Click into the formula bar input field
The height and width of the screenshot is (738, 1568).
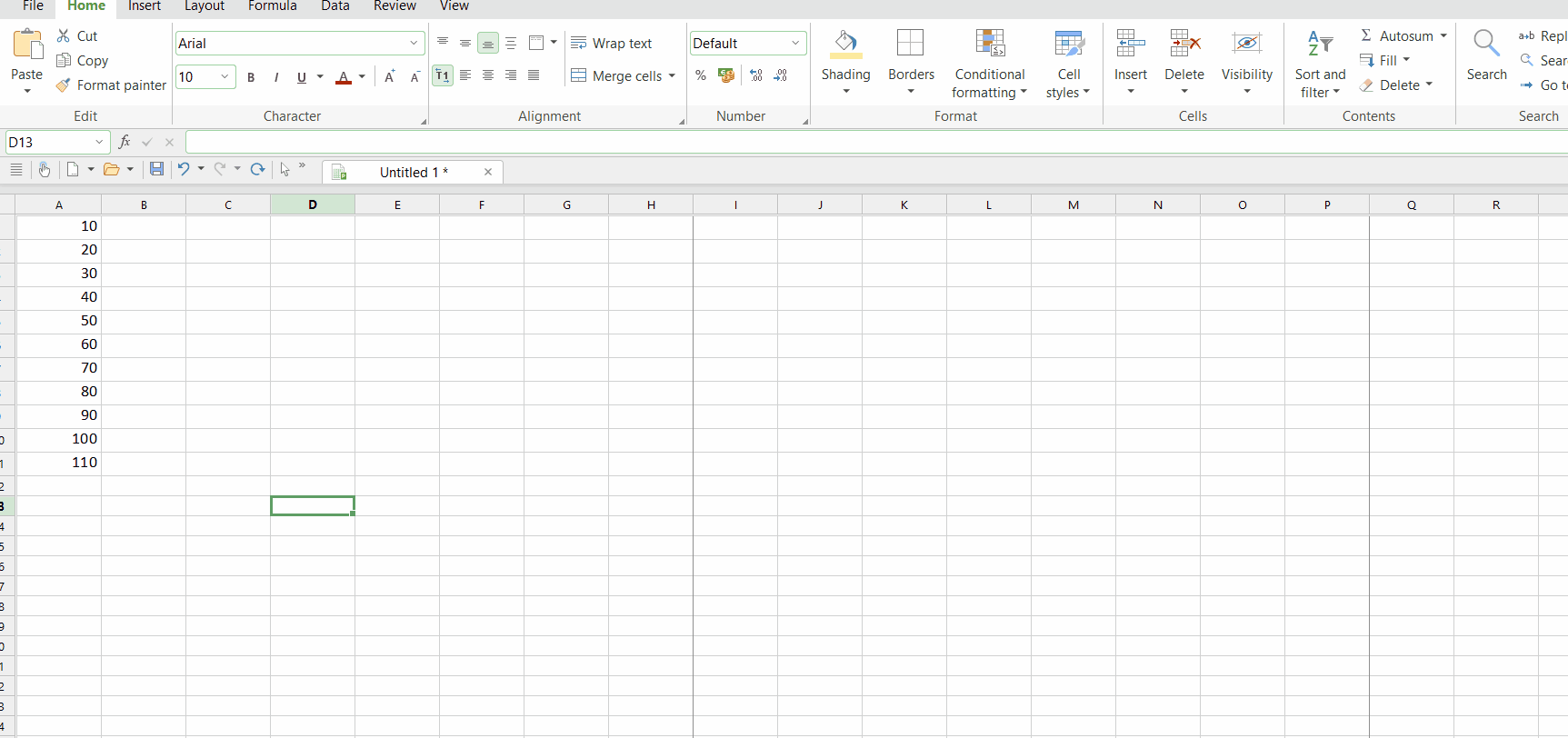(x=876, y=142)
